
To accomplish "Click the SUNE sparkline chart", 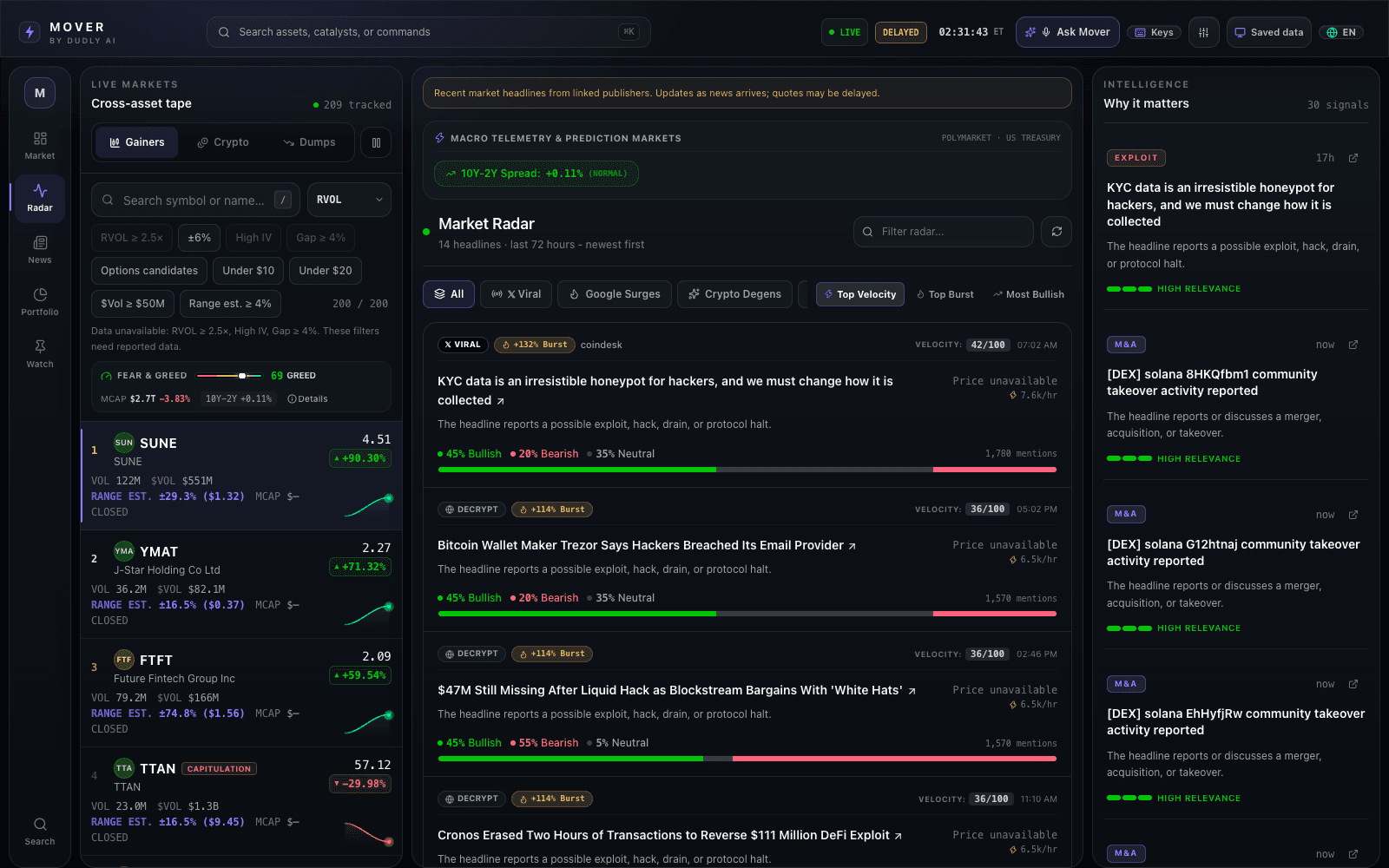I will click(x=369, y=505).
